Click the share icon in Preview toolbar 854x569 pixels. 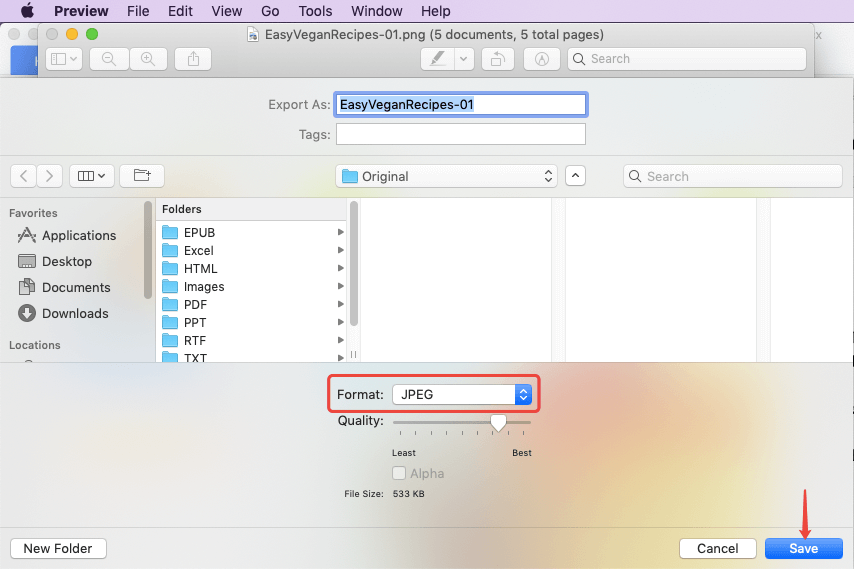pyautogui.click(x=193, y=59)
